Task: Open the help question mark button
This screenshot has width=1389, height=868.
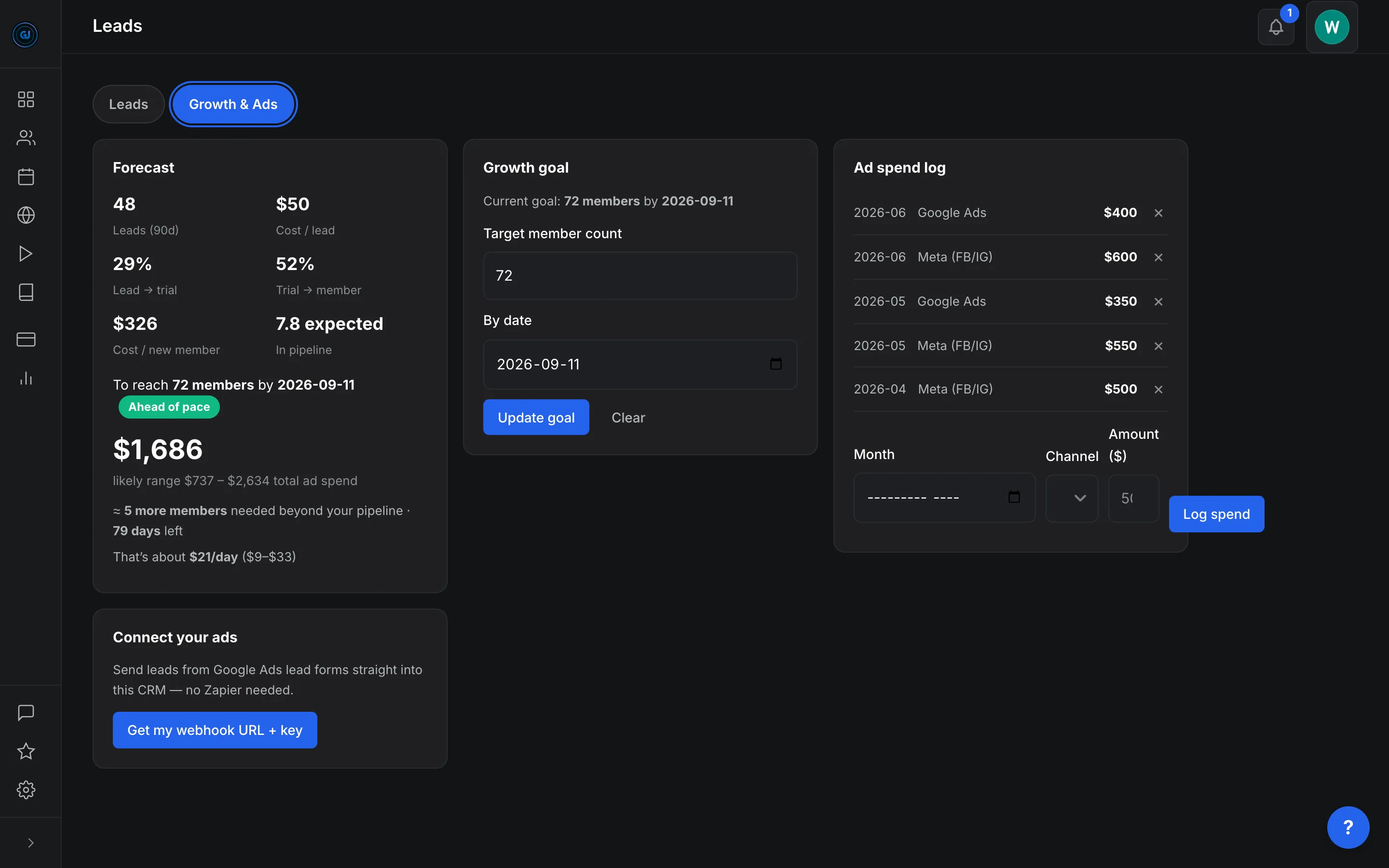Action: click(x=1348, y=827)
